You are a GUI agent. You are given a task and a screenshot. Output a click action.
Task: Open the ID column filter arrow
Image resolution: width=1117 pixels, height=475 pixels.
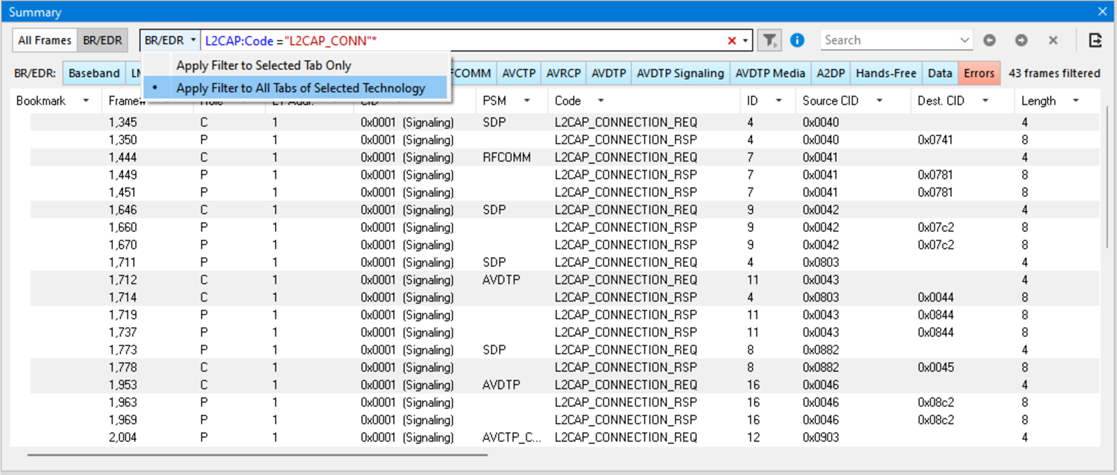pos(779,101)
